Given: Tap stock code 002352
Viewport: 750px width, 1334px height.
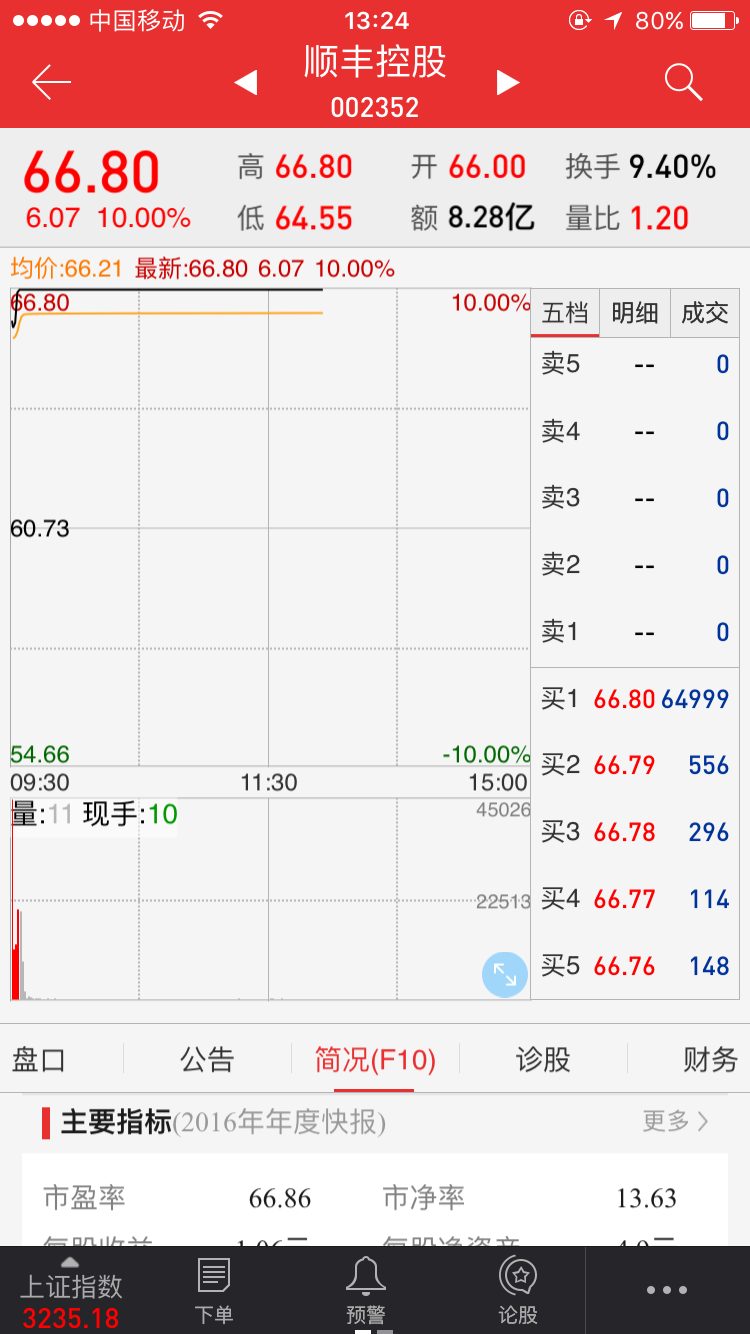Looking at the screenshot, I should [375, 107].
